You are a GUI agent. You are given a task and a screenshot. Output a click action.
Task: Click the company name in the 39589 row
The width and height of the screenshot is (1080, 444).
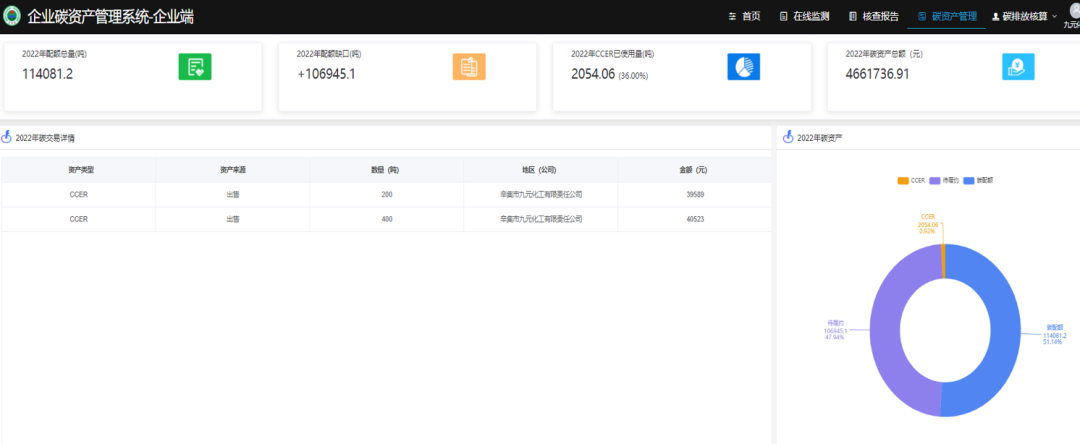(541, 195)
